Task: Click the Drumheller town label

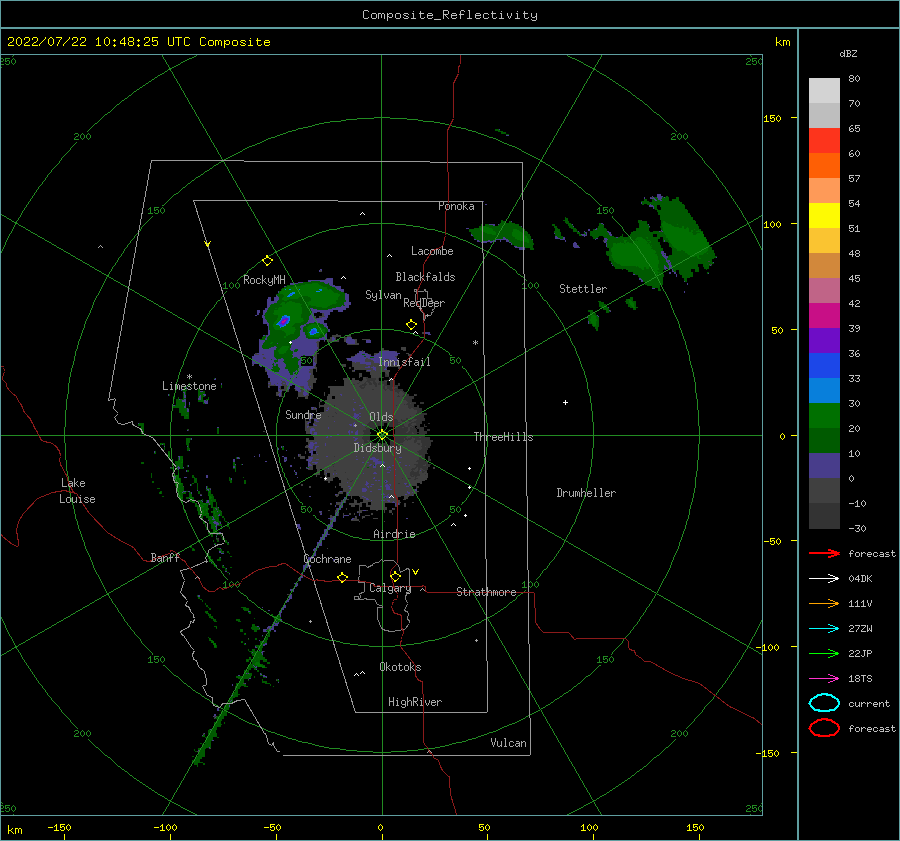Action: (x=586, y=493)
